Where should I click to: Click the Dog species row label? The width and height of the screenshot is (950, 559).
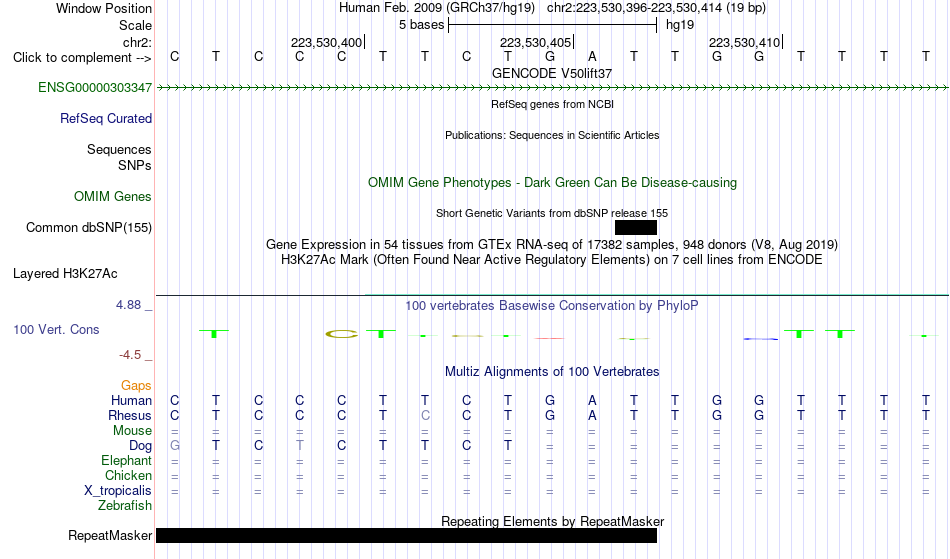140,446
